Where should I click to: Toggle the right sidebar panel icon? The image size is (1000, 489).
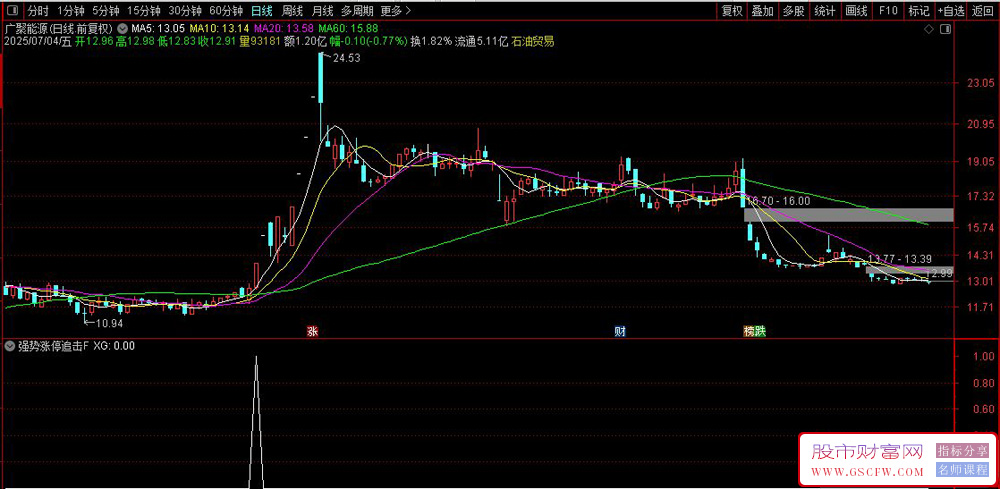(x=945, y=29)
